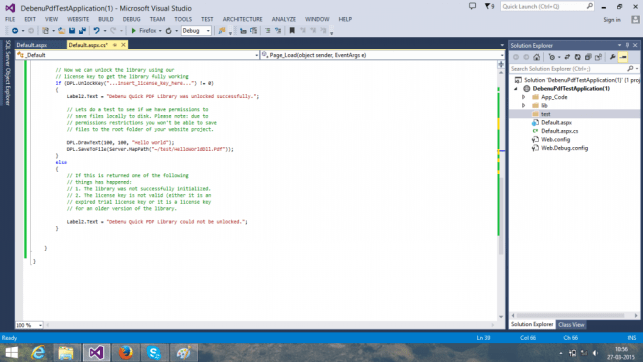Toggle pin on the Default.aspx.cs tab
The height and width of the screenshot is (362, 643).
115,45
